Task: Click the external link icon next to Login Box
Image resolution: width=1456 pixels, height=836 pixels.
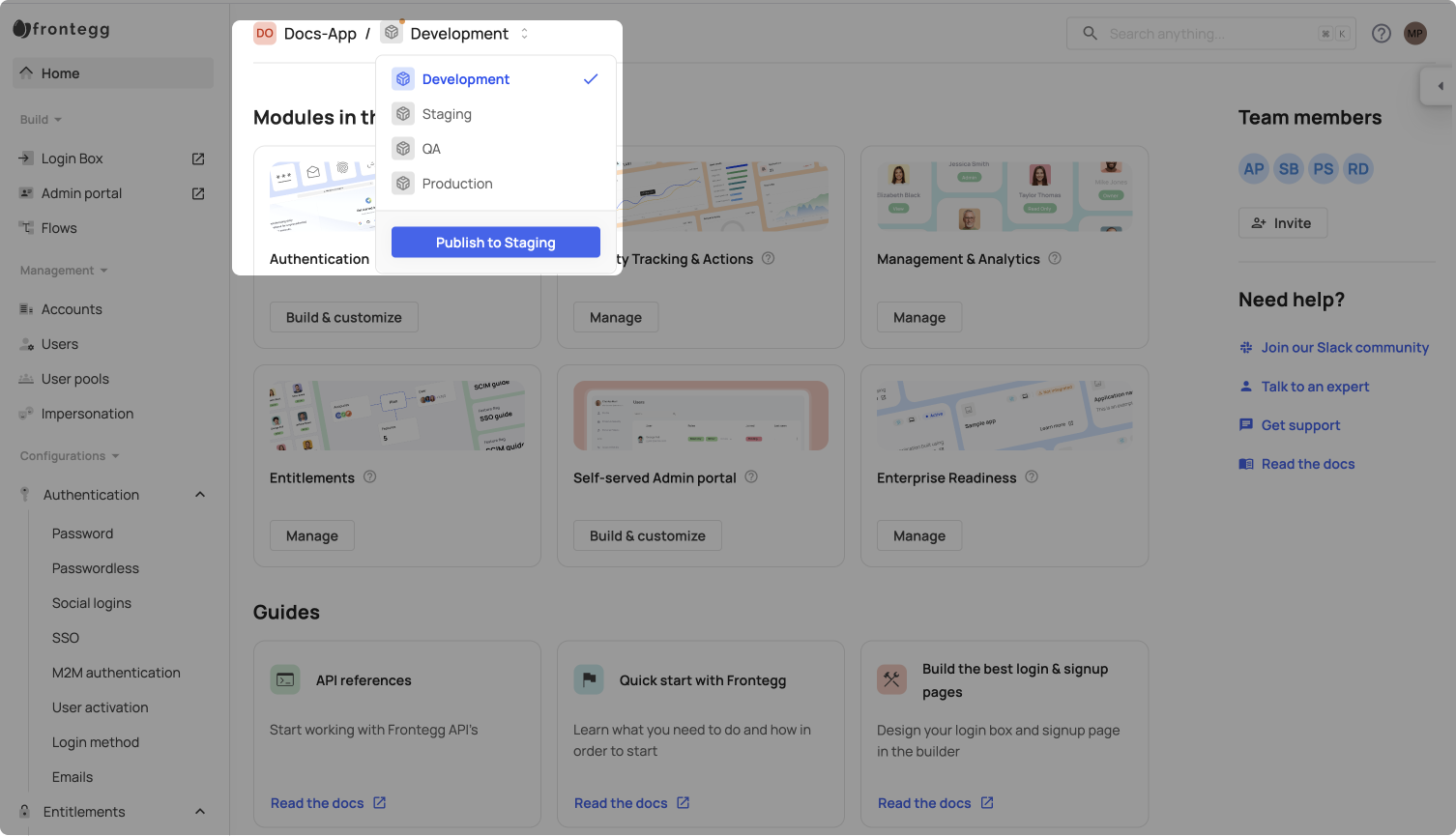Action: [x=197, y=159]
